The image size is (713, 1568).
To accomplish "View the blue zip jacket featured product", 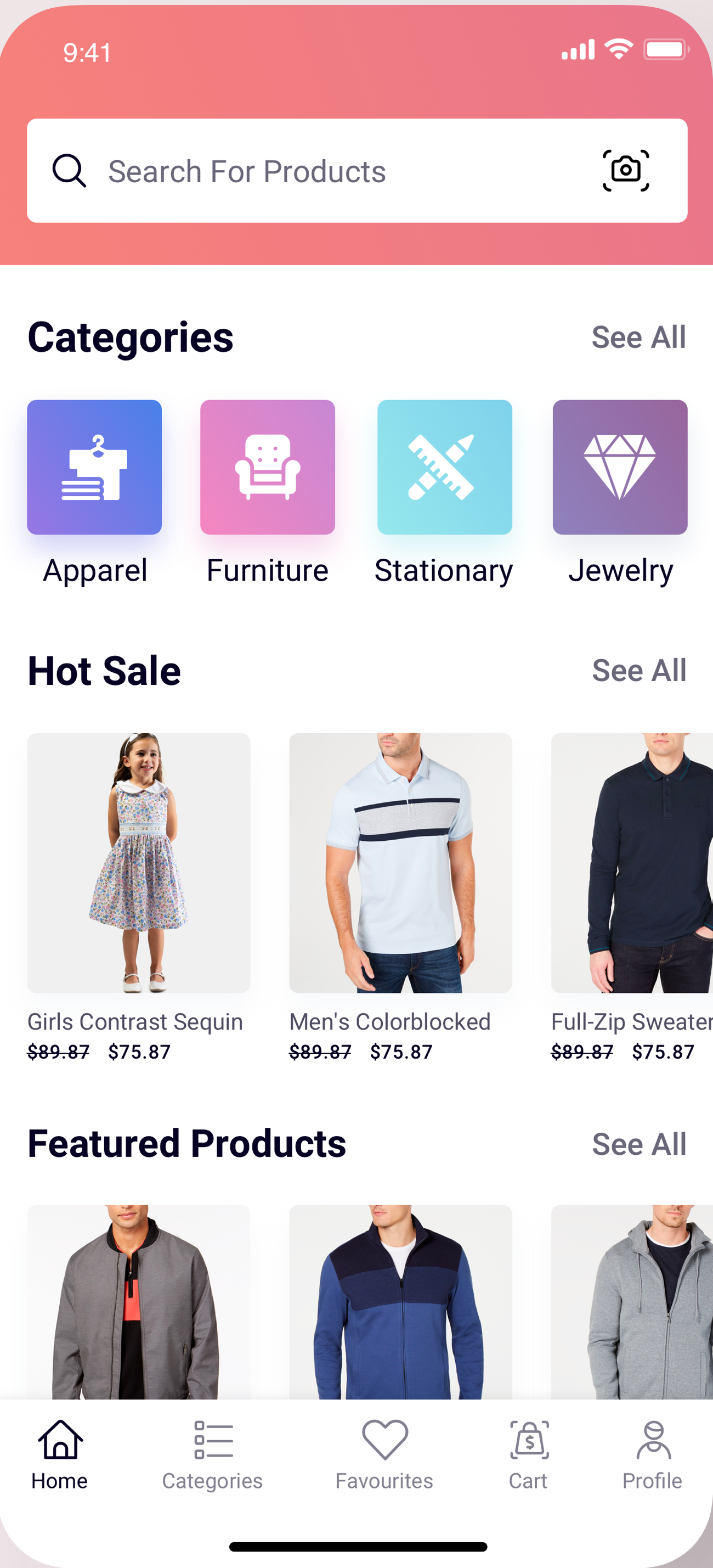I will point(400,1301).
